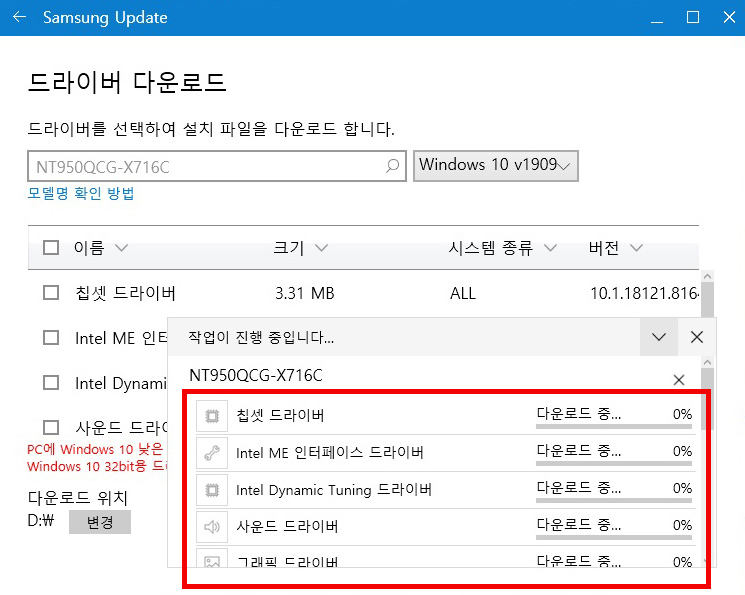
Task: Check the Intel ME driver checkbox
Action: [51, 338]
